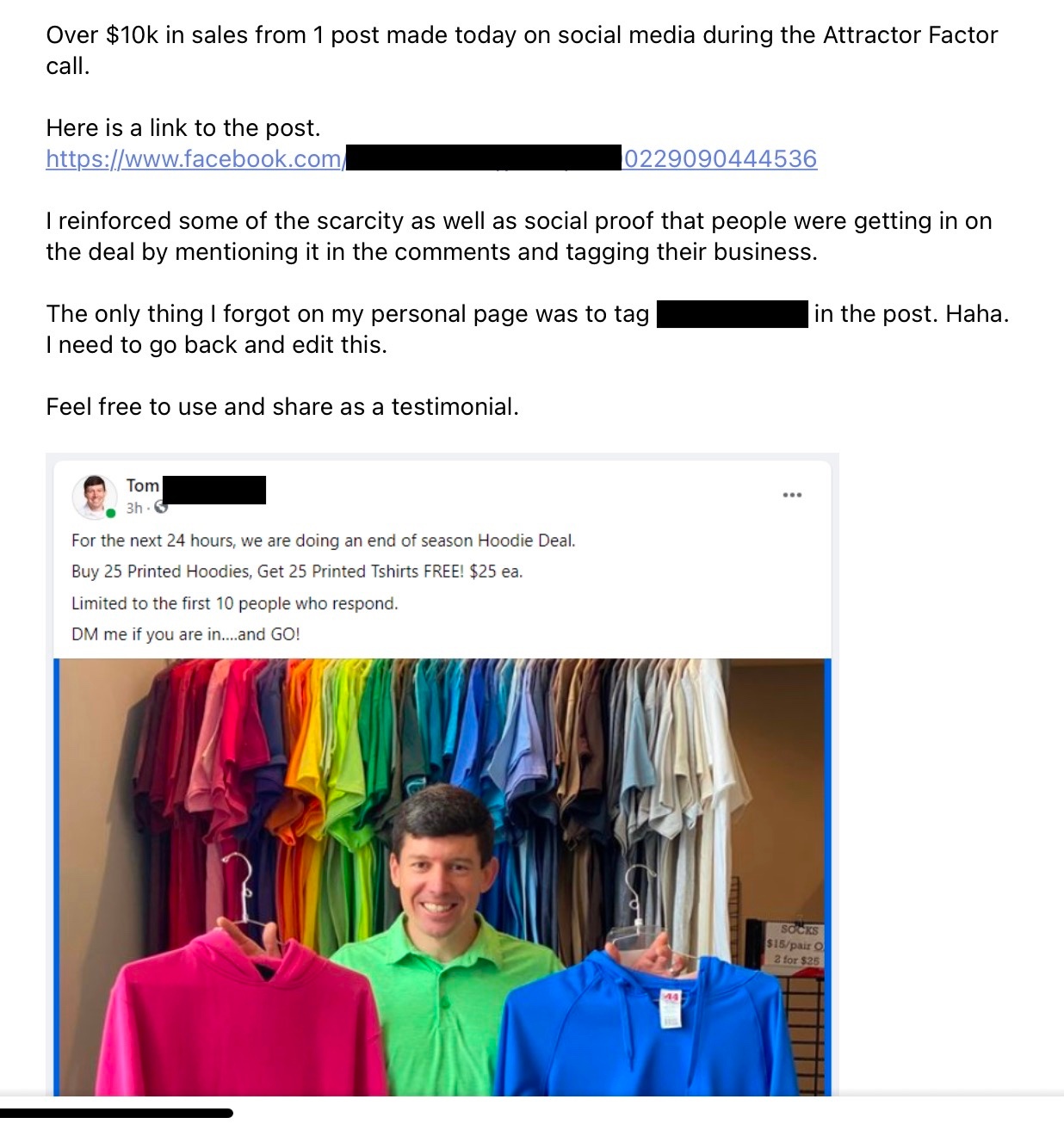
Task: Click the 3h post timestamp
Action: 133,508
